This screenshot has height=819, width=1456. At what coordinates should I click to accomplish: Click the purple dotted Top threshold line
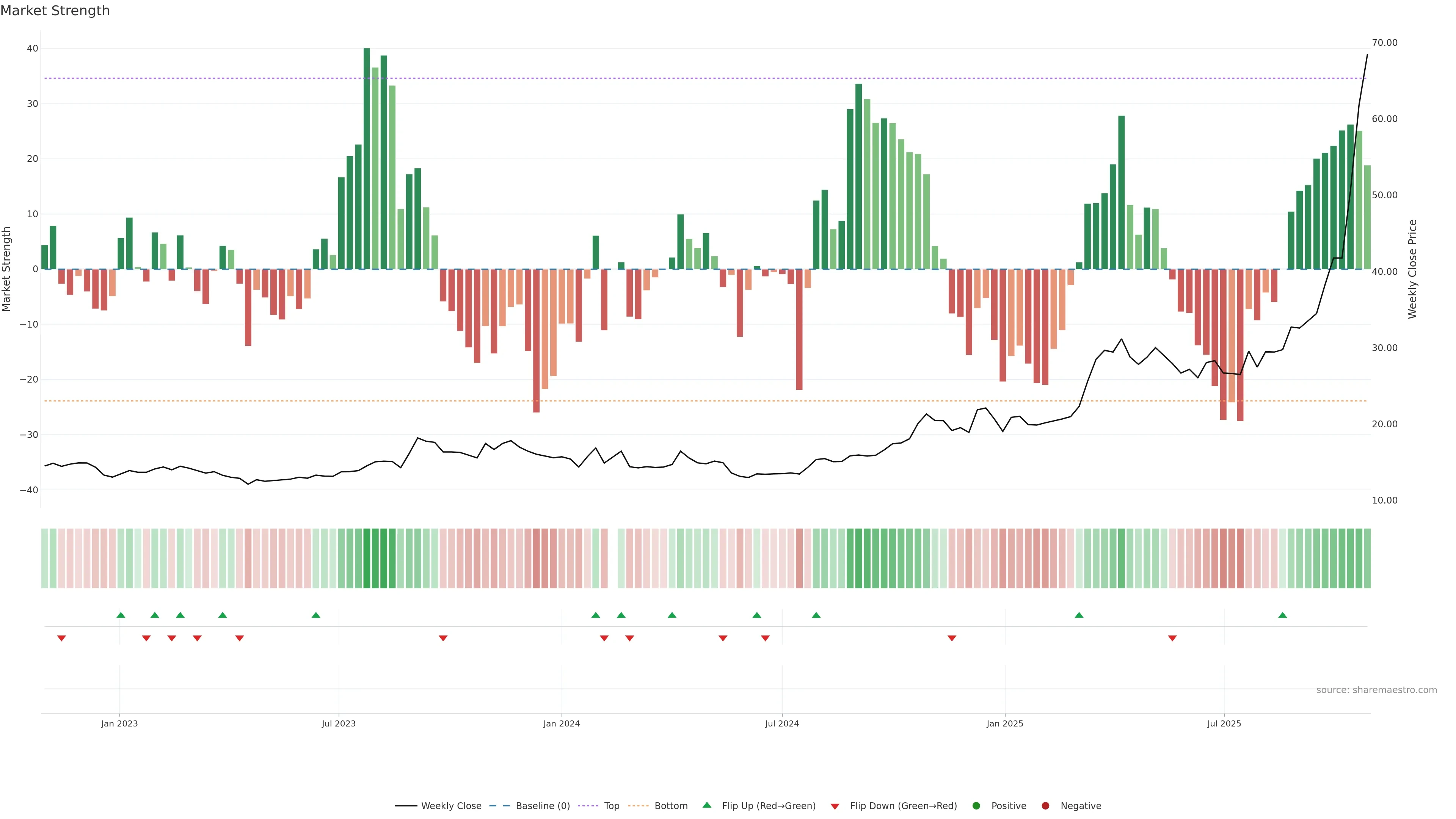[678, 78]
